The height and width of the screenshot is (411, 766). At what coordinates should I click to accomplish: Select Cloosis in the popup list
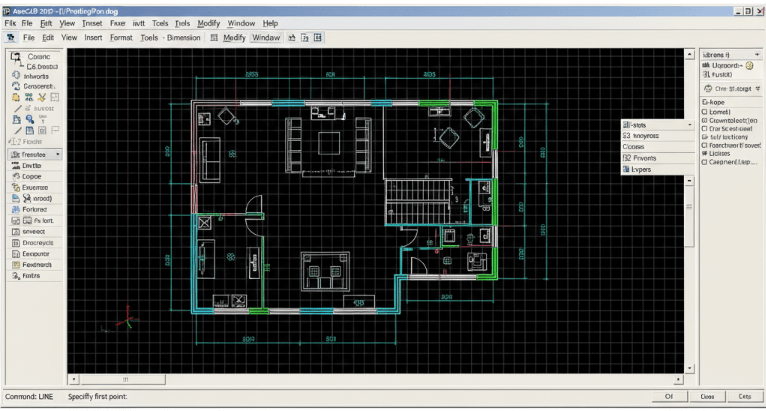coord(658,147)
